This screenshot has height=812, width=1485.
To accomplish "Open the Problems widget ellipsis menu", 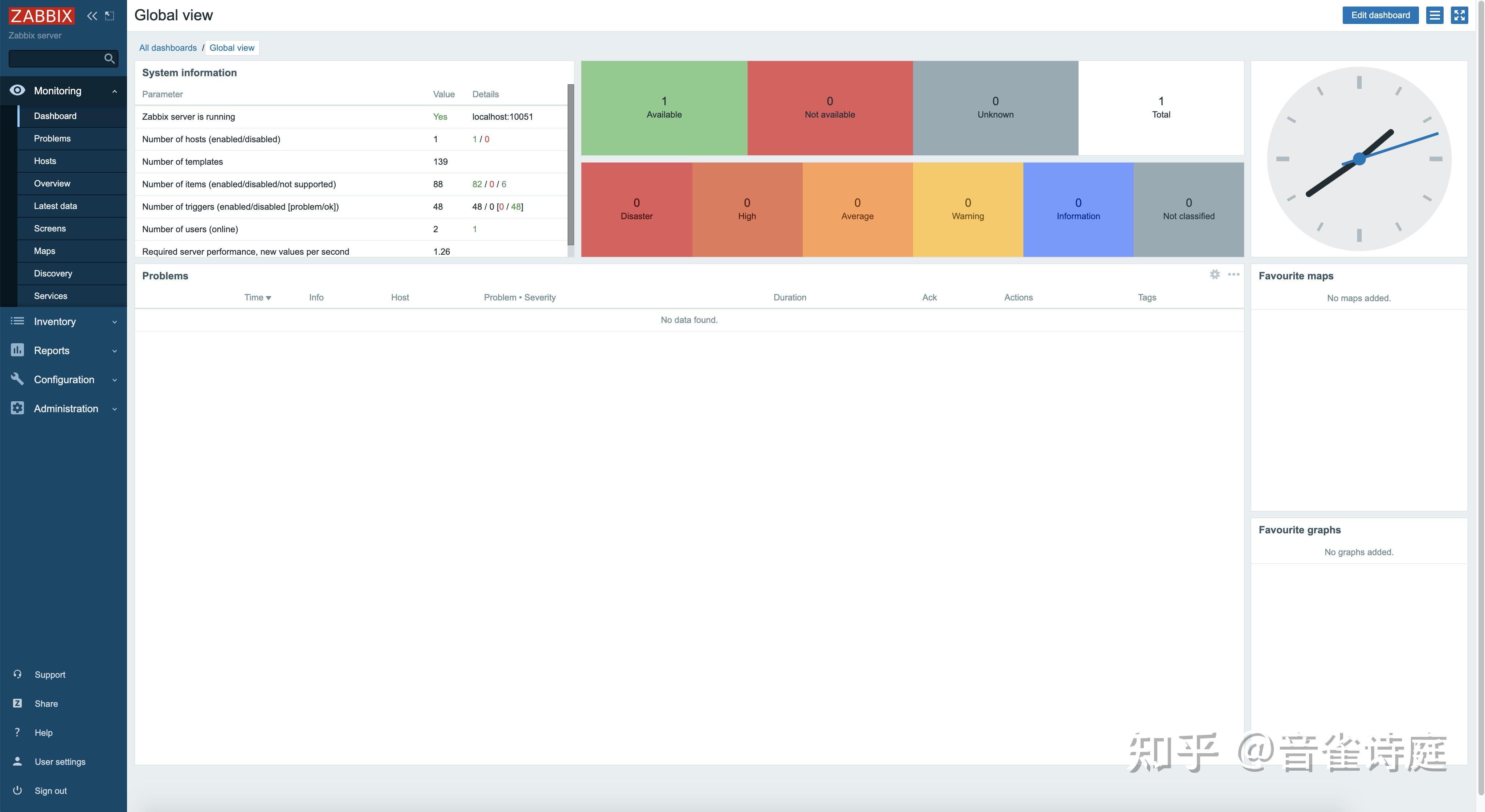I will pos(1234,275).
